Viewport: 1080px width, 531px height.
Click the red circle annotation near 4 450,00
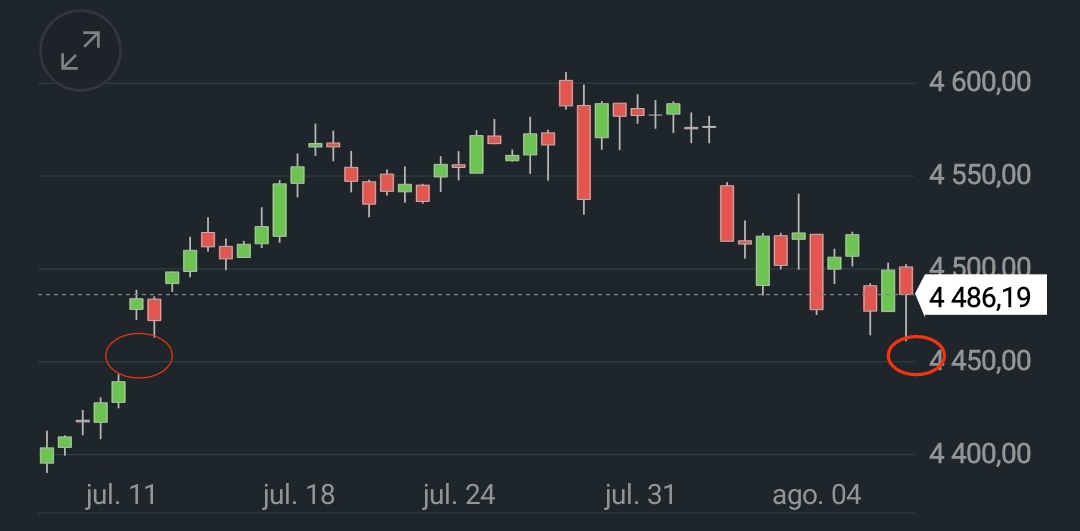(x=915, y=357)
